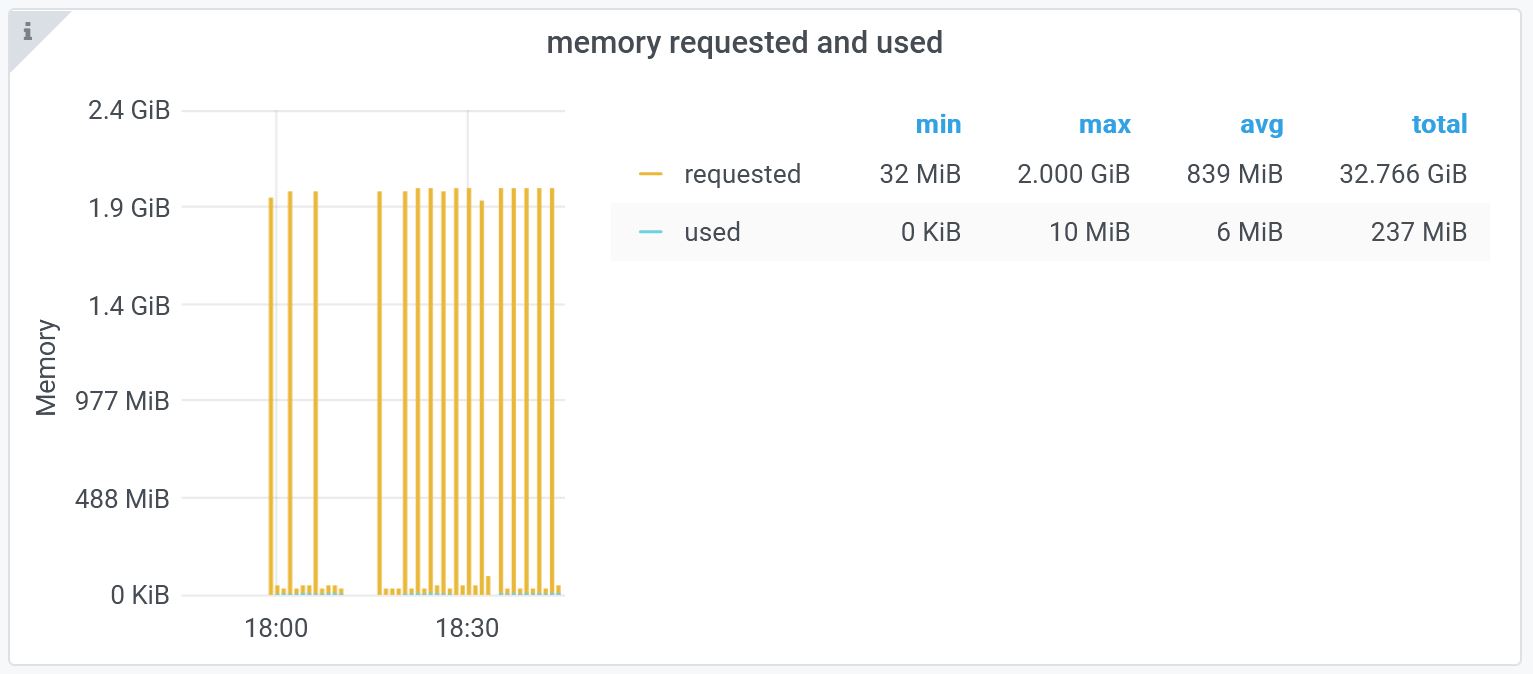Click used max value 10 MiB

1090,233
